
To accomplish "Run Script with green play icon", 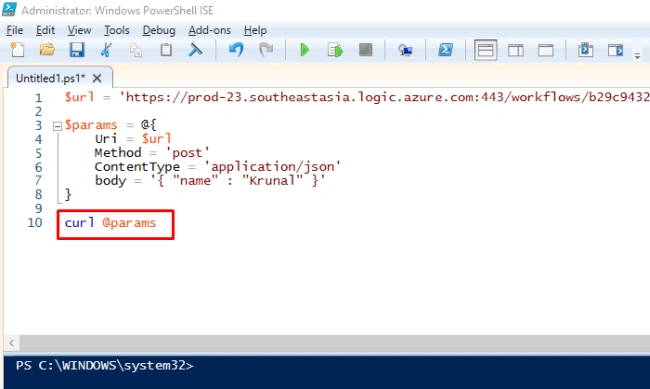I will pyautogui.click(x=305, y=50).
